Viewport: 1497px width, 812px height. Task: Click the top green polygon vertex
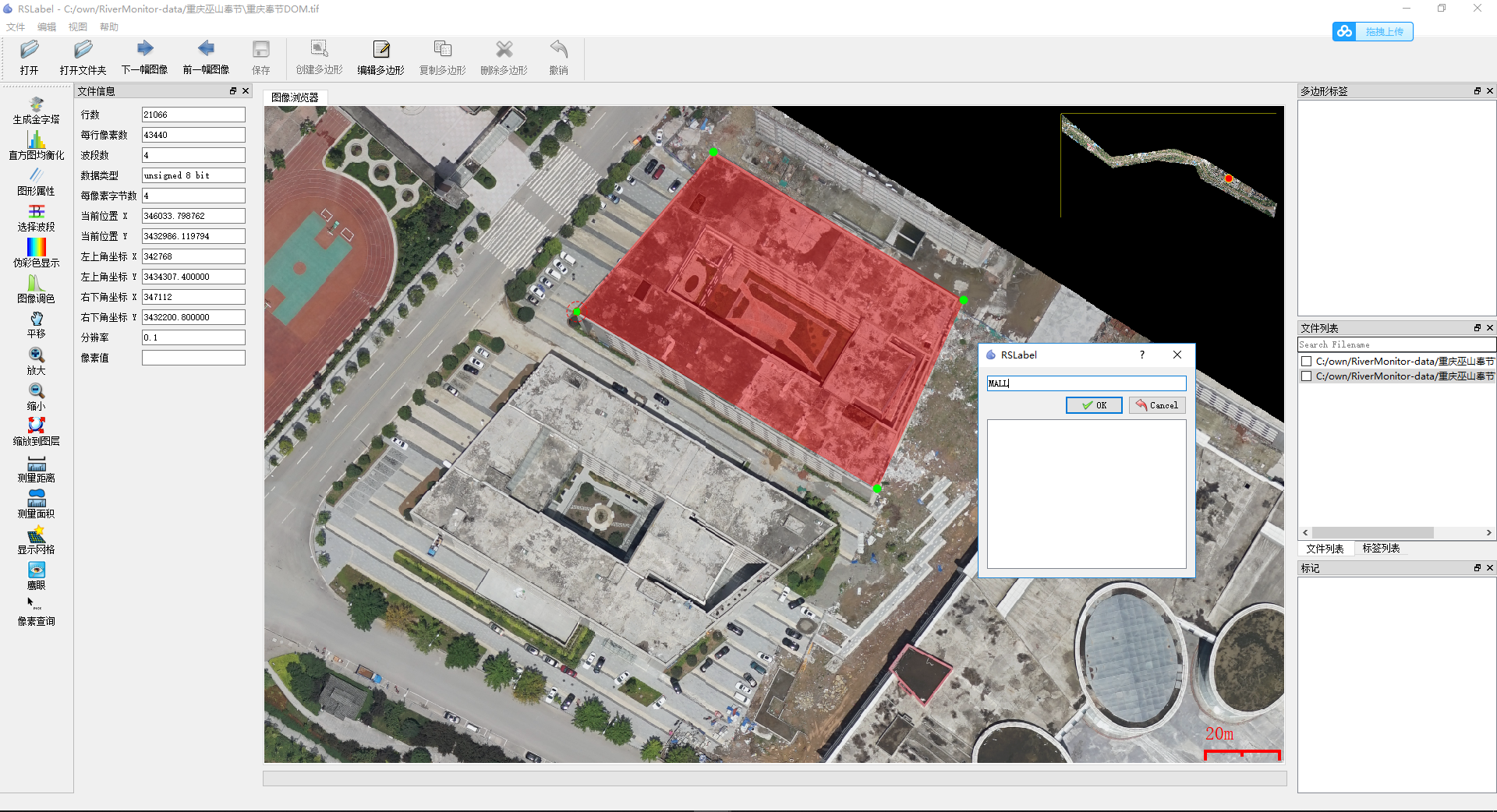point(713,152)
